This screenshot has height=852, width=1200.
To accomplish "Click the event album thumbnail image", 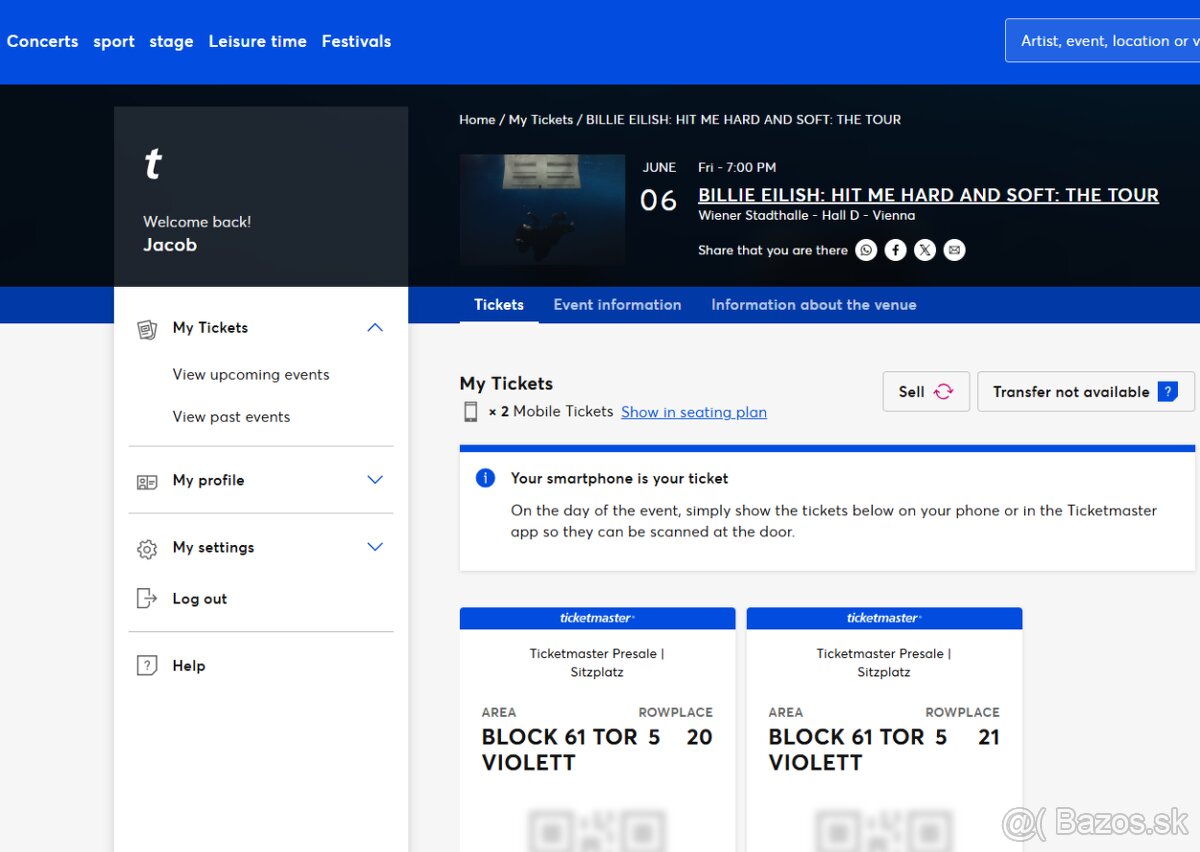I will click(x=542, y=209).
